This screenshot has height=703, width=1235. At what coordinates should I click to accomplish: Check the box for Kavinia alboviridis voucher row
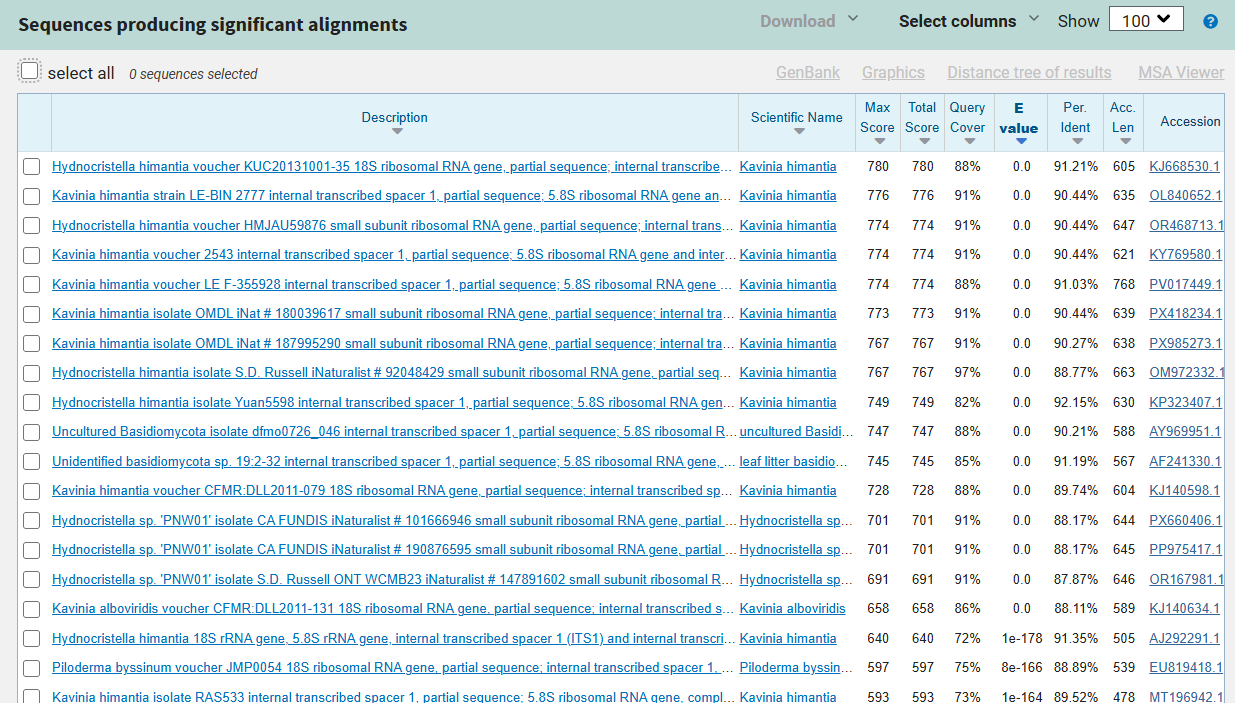(x=32, y=609)
